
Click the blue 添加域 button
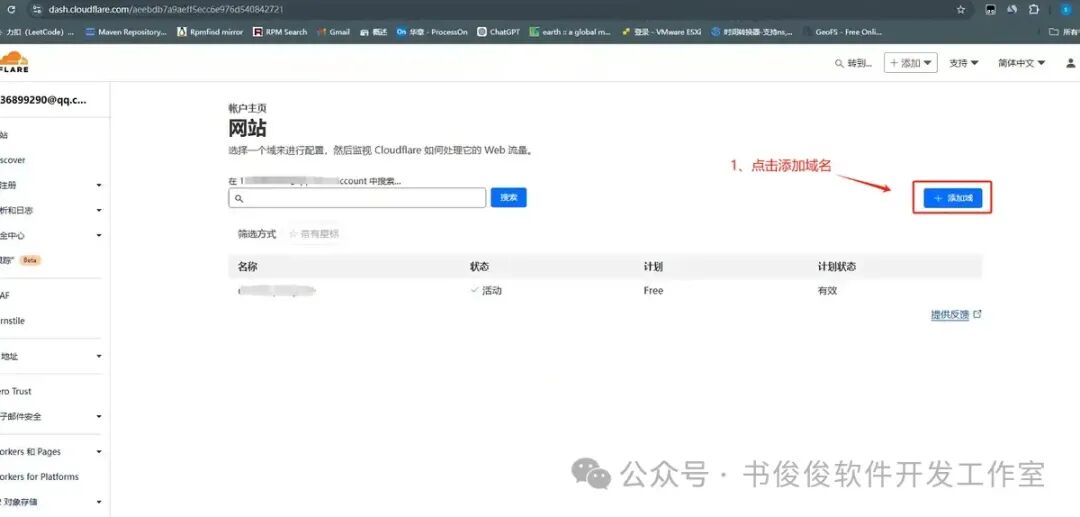(952, 198)
